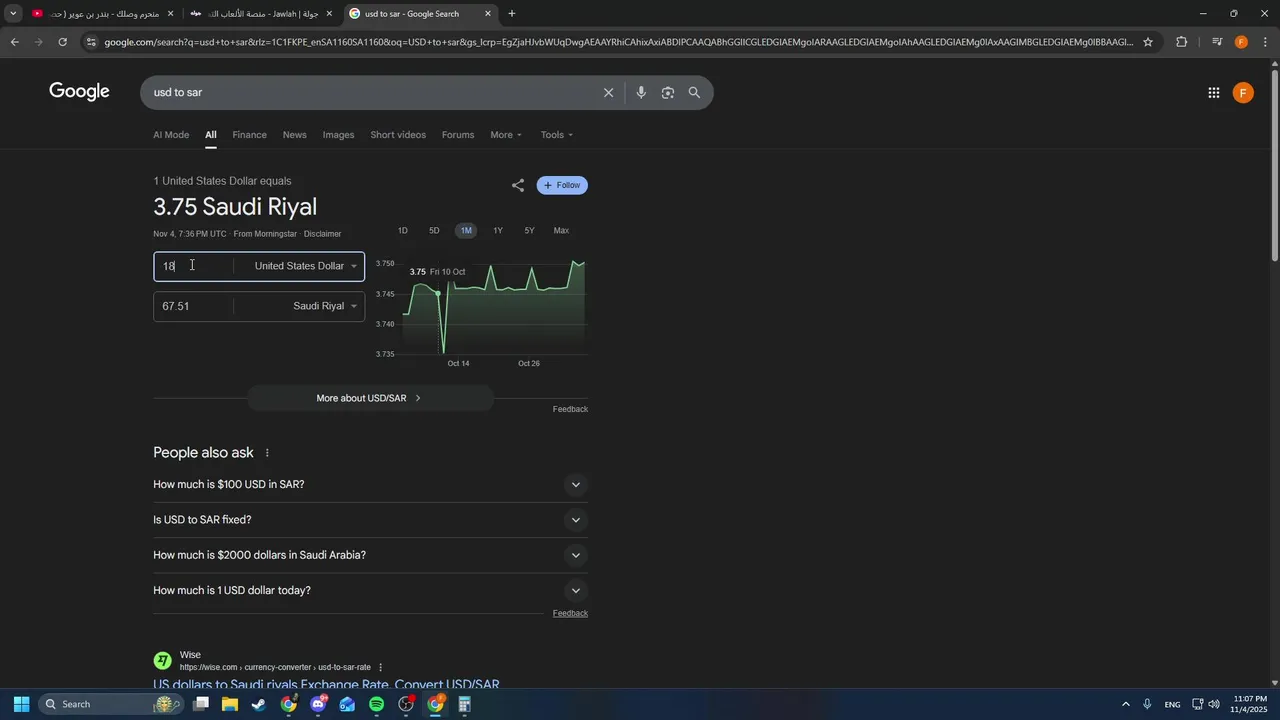Open the three-dot menu beside Wise result
Viewport: 1280px width, 720px height.
click(x=380, y=667)
